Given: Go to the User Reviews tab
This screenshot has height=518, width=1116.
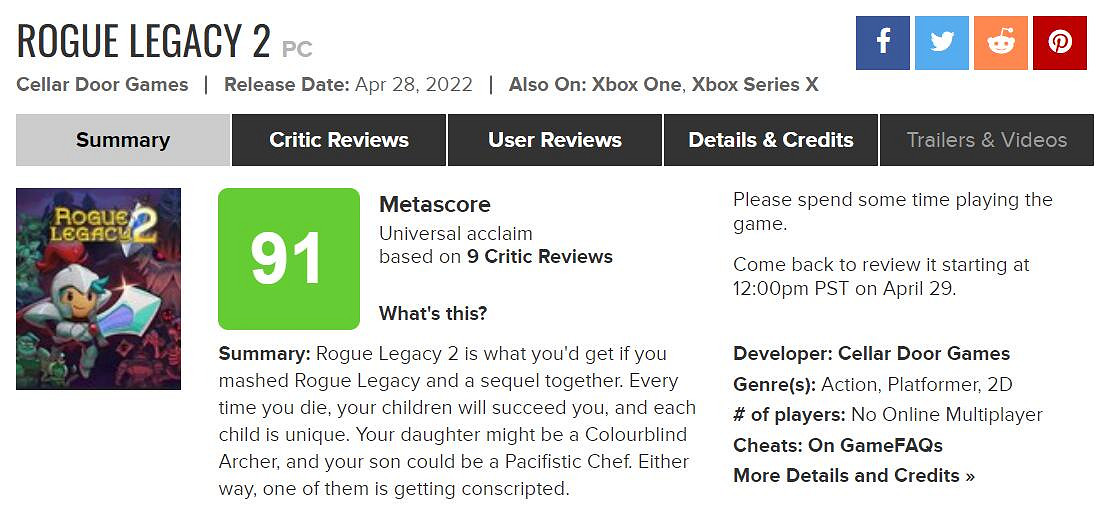Looking at the screenshot, I should (x=555, y=140).
